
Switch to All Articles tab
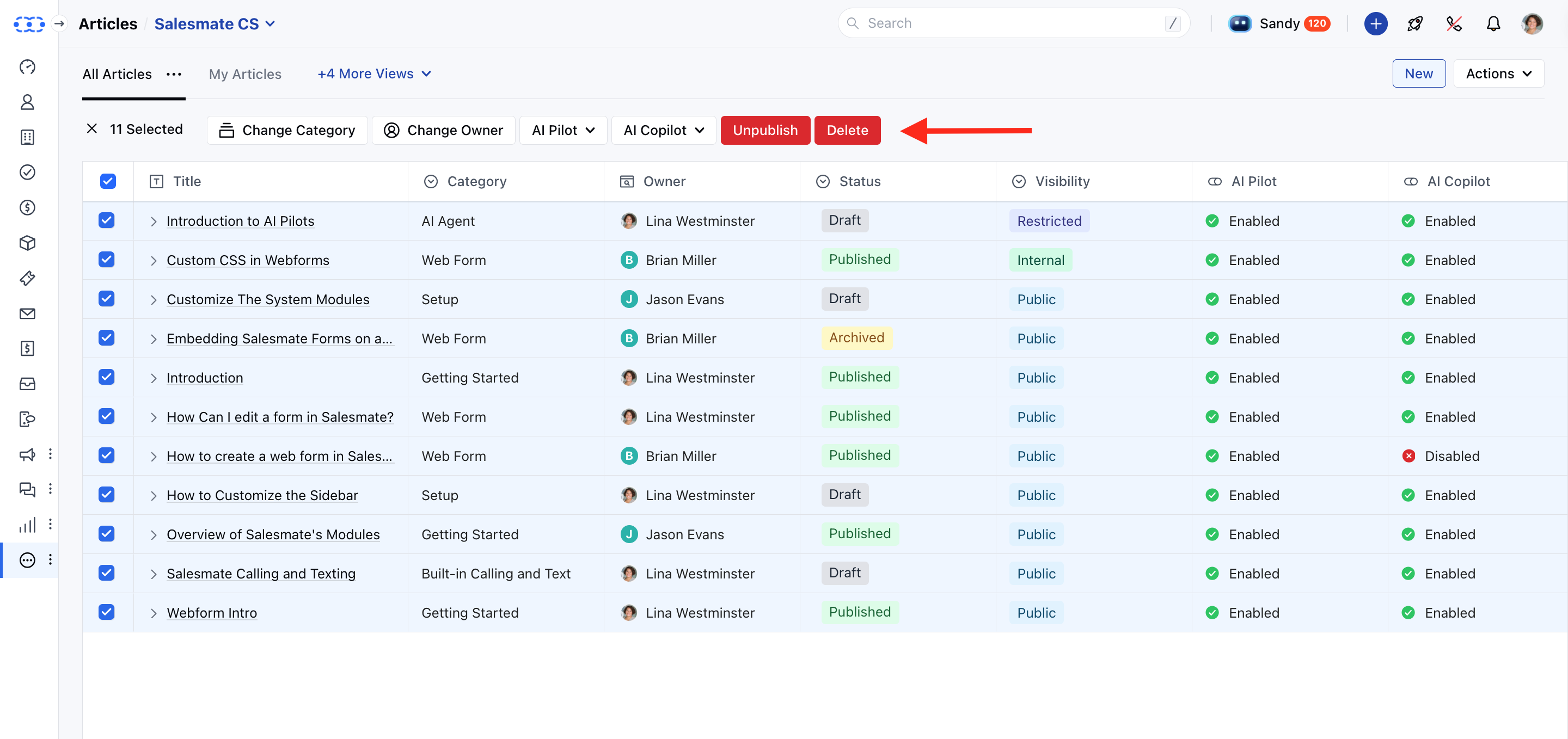(x=117, y=74)
